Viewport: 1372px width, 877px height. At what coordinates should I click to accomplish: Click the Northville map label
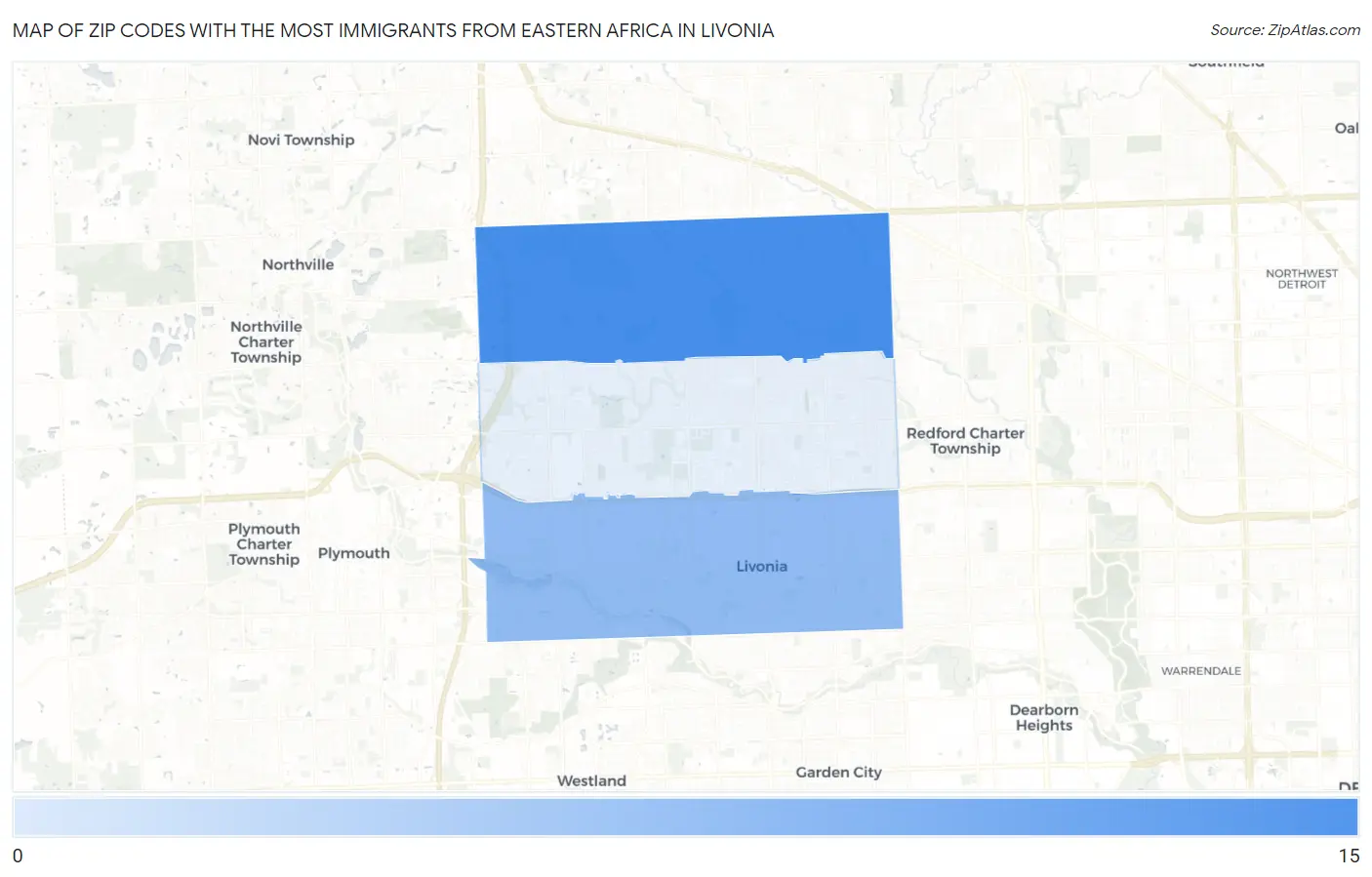tap(298, 264)
